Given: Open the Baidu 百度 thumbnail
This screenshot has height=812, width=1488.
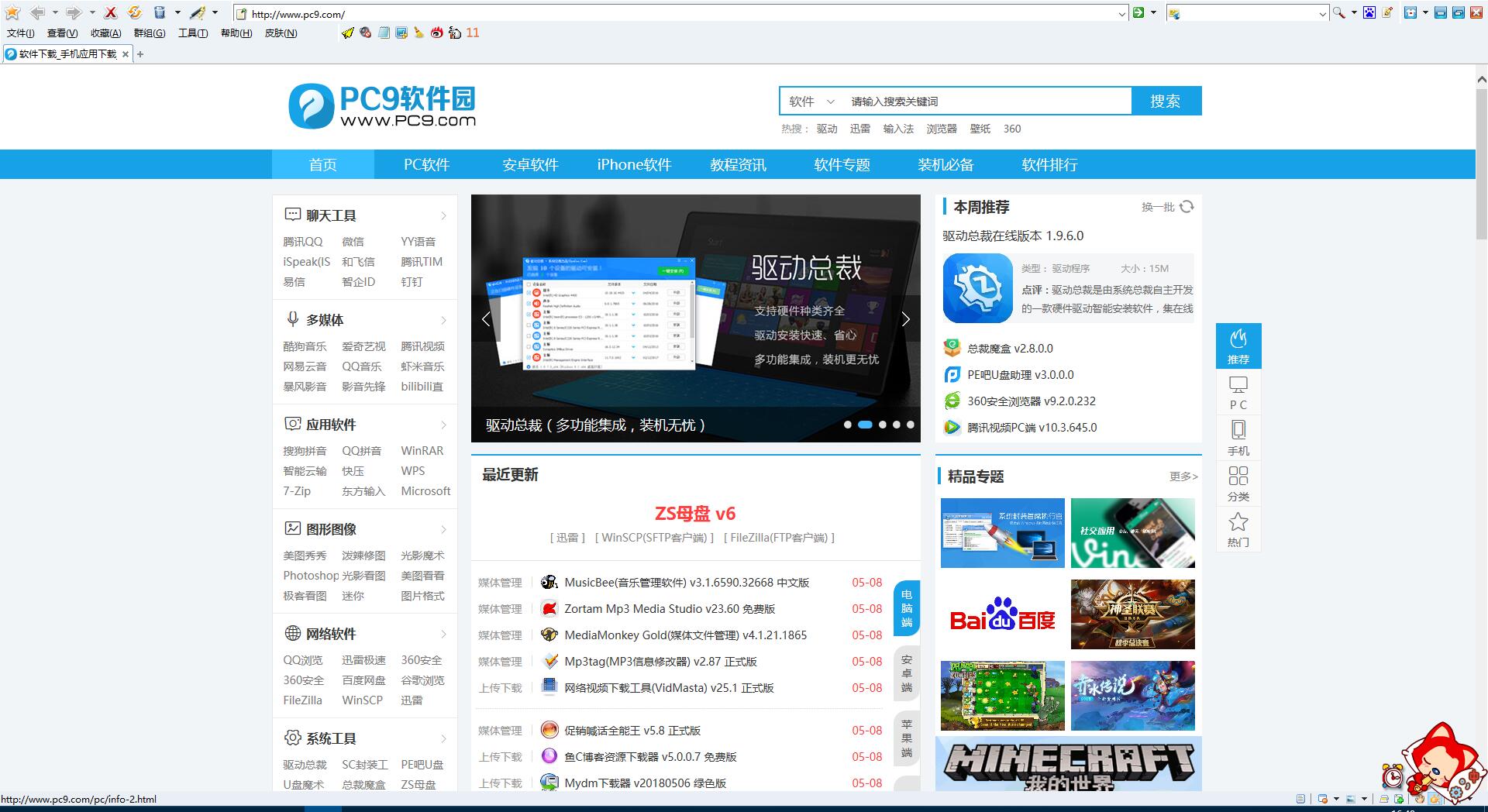Looking at the screenshot, I should pyautogui.click(x=1003, y=614).
